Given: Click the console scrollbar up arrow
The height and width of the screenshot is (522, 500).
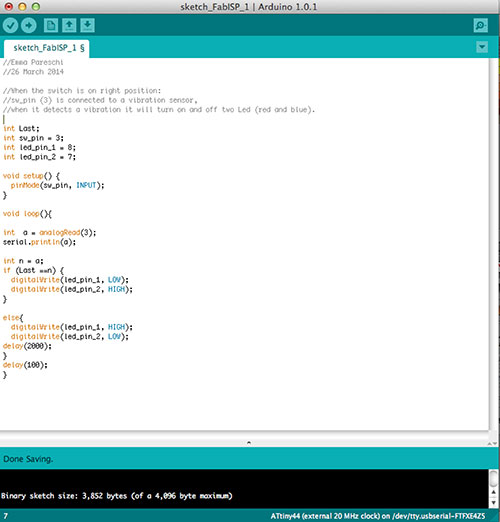Looking at the screenshot, I should point(494,492).
